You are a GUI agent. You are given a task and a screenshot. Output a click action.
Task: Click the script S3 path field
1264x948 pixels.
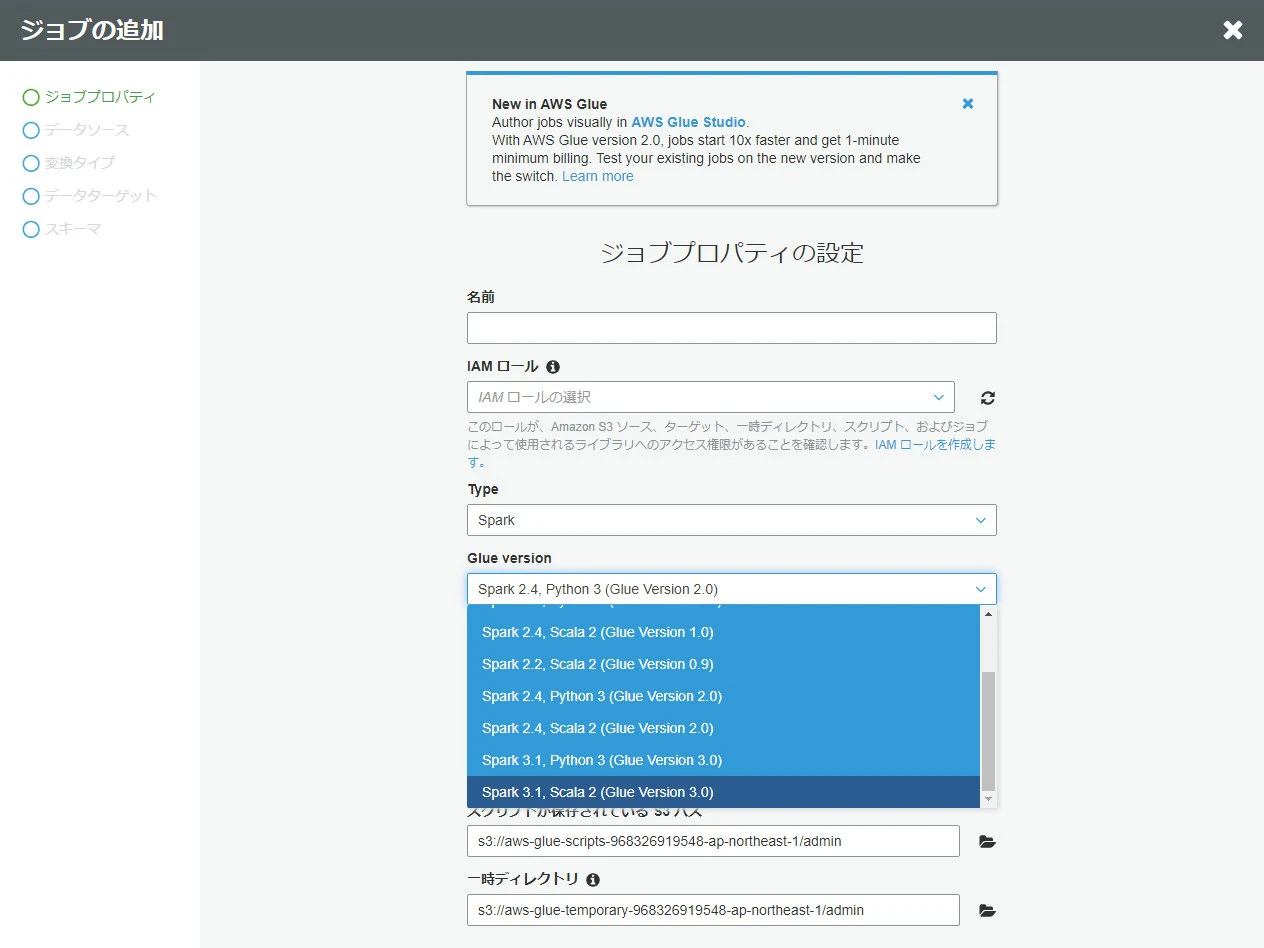[713, 841]
